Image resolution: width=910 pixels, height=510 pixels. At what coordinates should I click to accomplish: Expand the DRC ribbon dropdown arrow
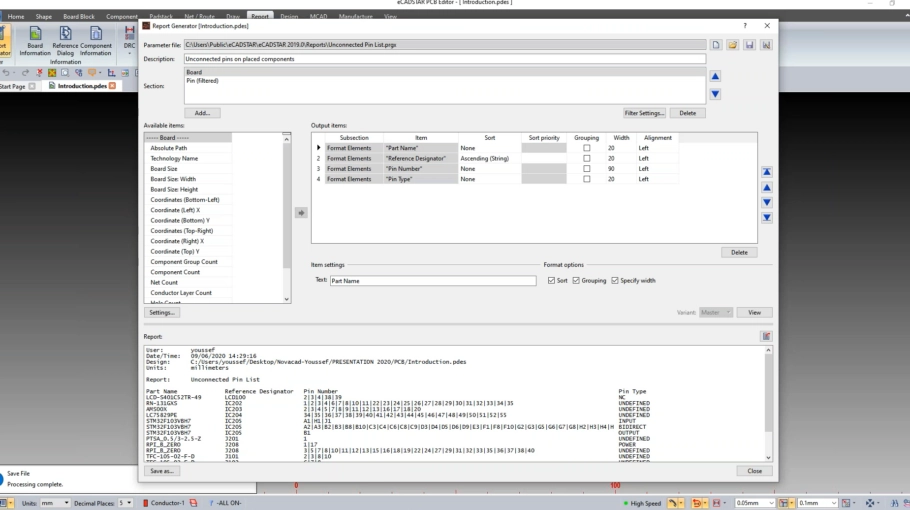point(129,53)
